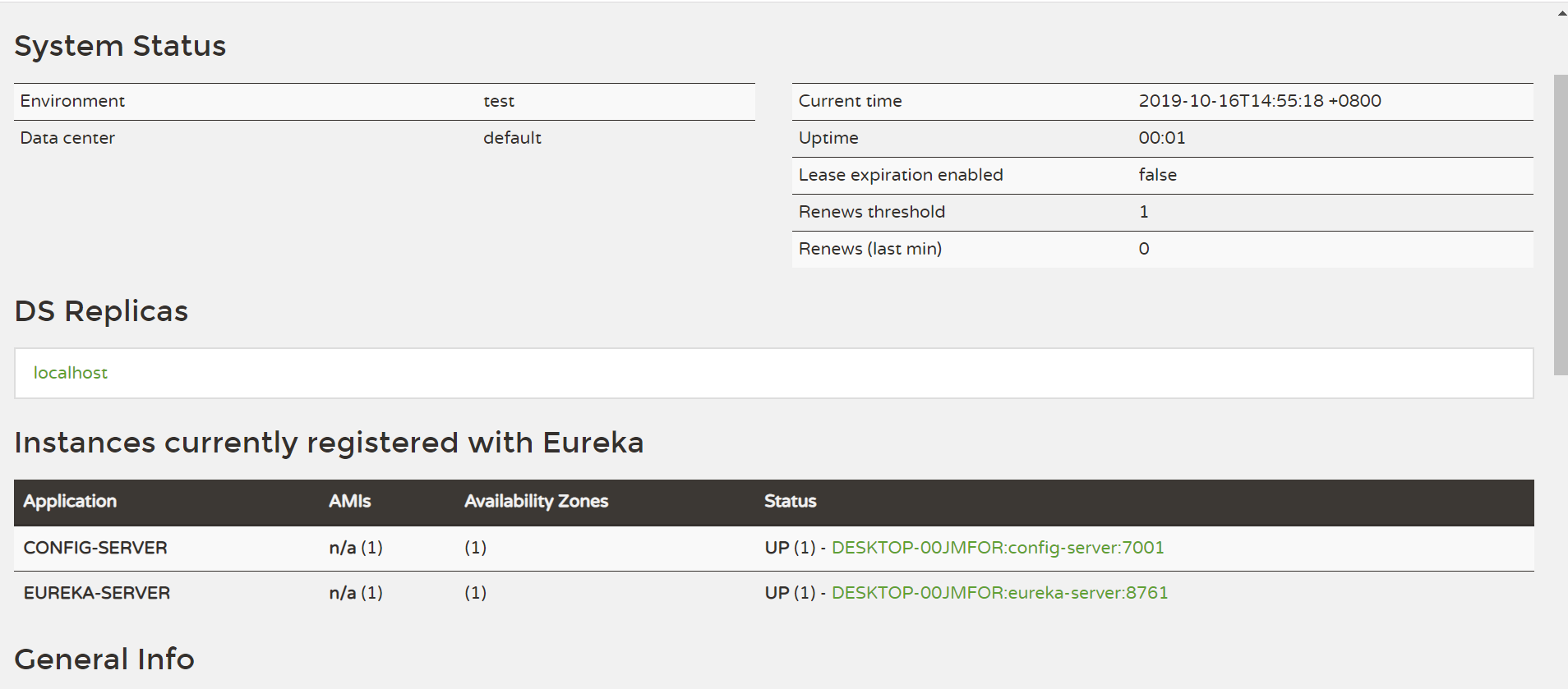Click the Application column header
The image size is (1568, 689).
click(70, 501)
